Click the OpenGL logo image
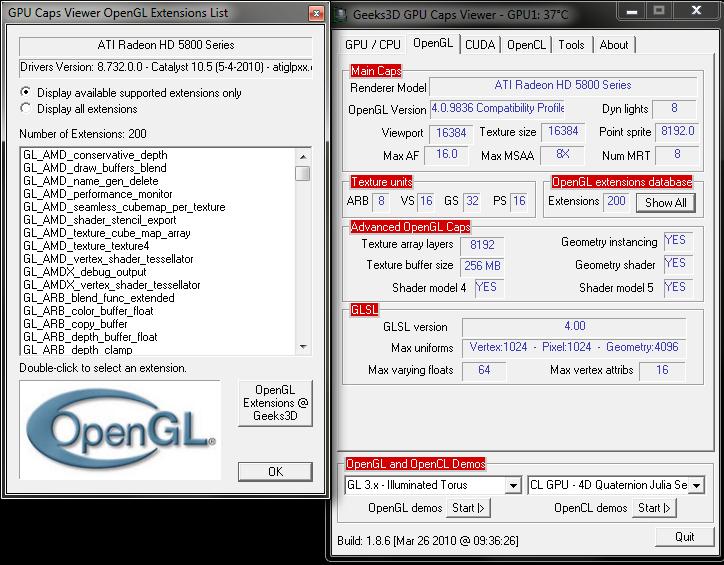 120,430
